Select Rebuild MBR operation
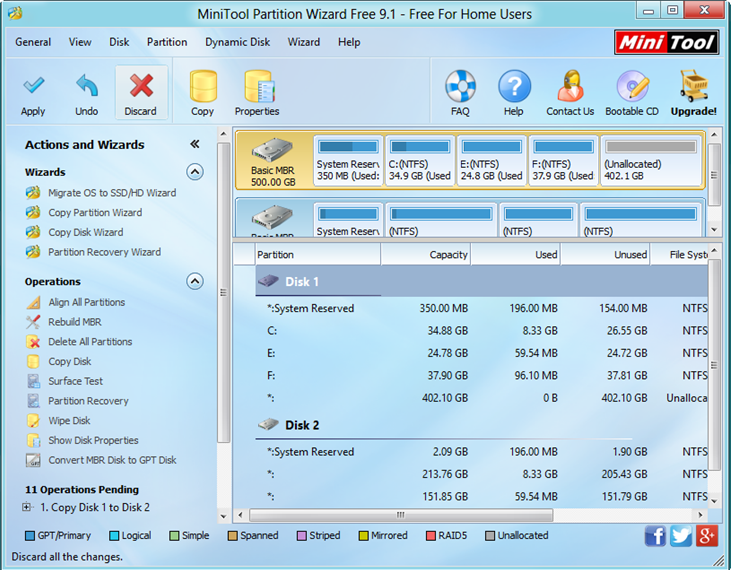 75,322
